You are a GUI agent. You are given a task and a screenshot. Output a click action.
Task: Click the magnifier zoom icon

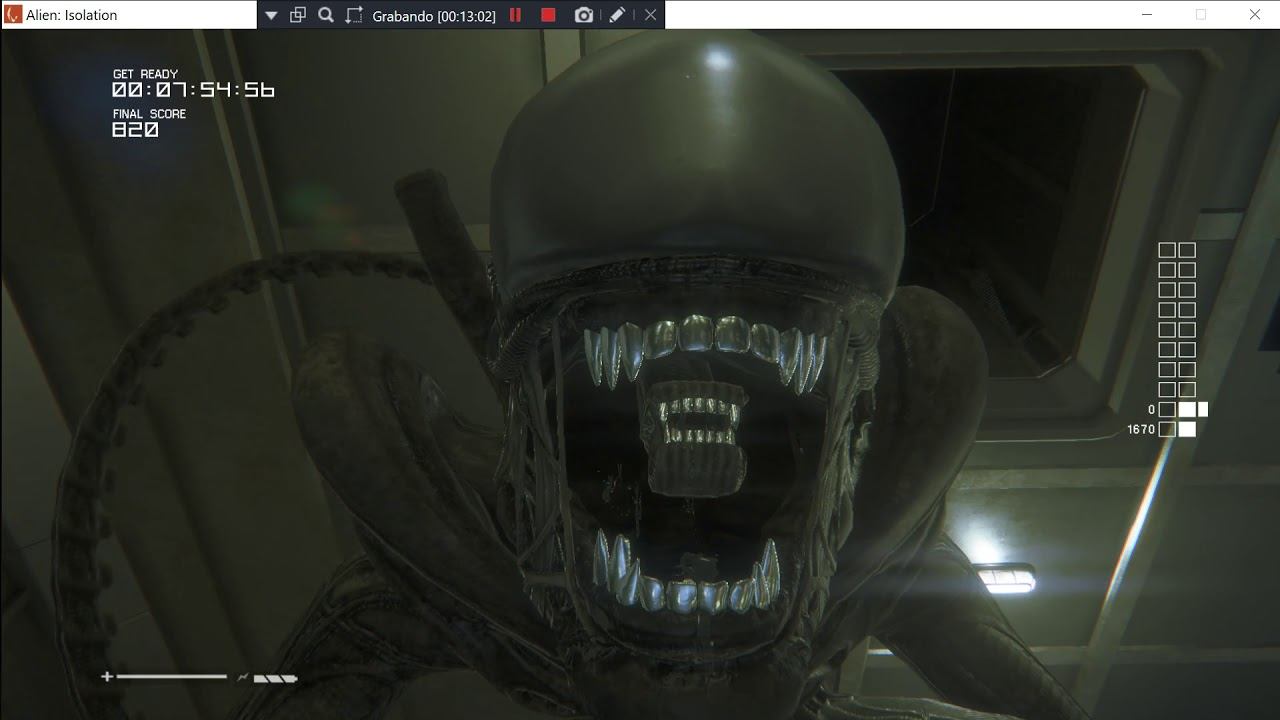coord(326,15)
